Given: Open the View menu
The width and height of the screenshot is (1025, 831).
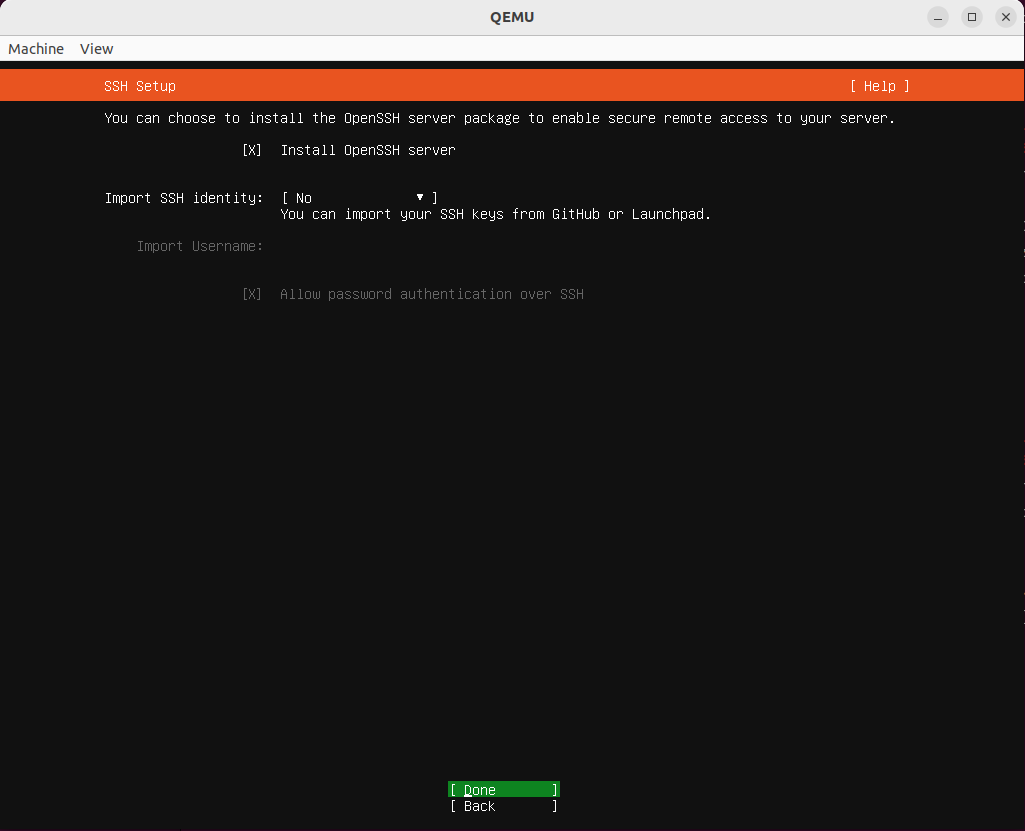Looking at the screenshot, I should click(x=97, y=49).
